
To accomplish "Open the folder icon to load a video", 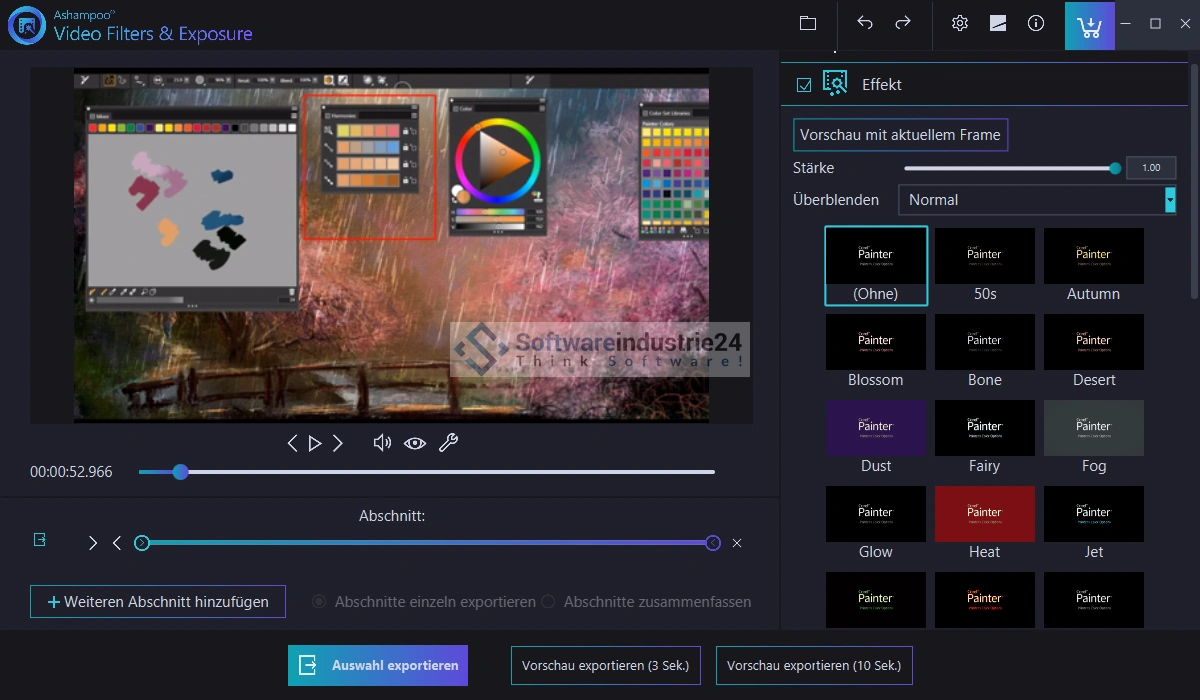I will click(x=808, y=24).
